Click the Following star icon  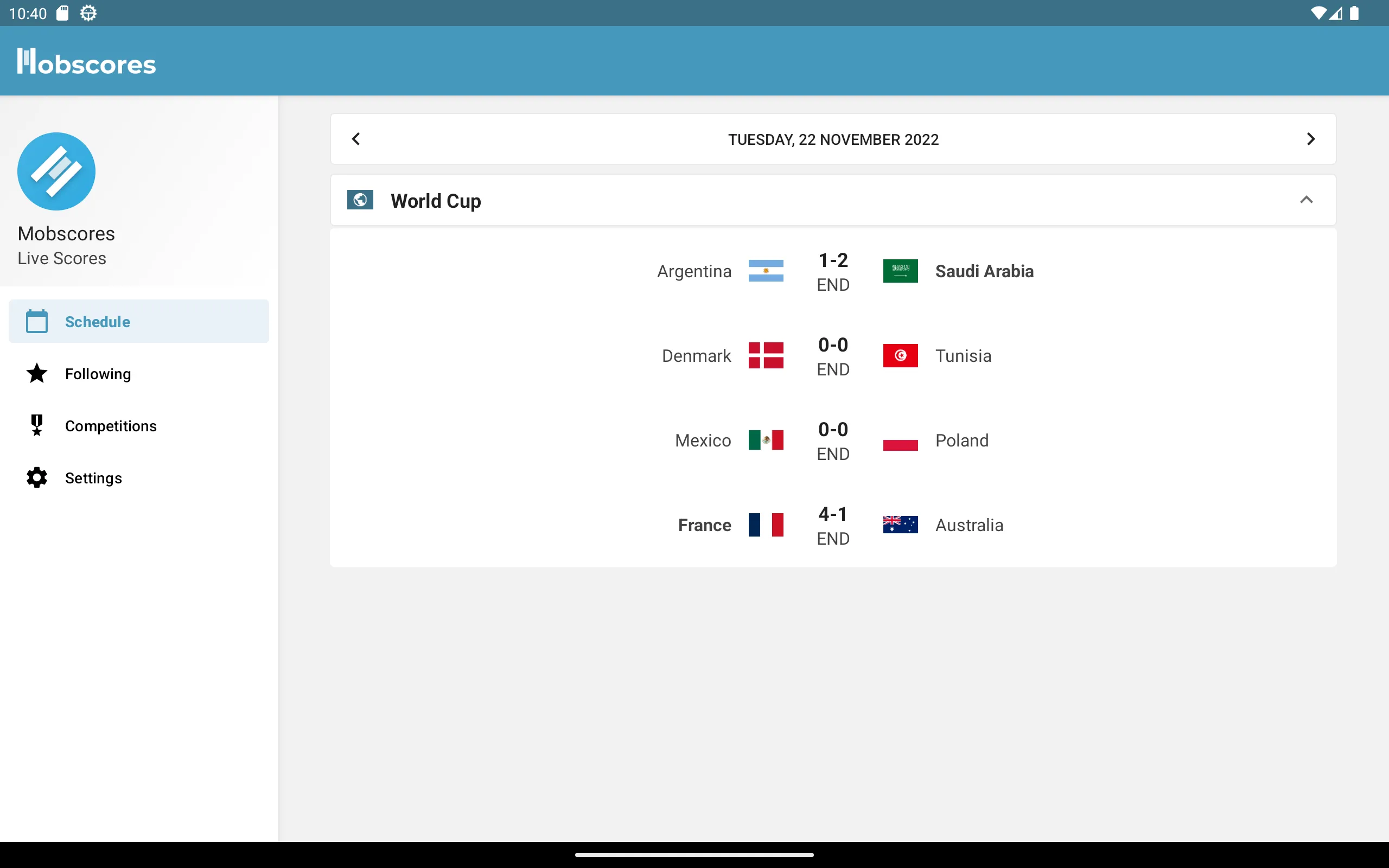(37, 373)
